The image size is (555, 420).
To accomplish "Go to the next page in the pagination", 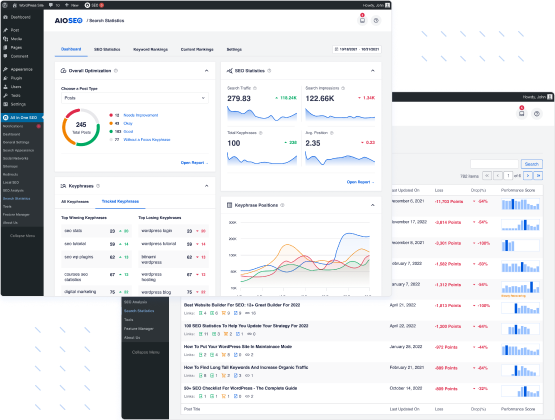I will coord(528,176).
